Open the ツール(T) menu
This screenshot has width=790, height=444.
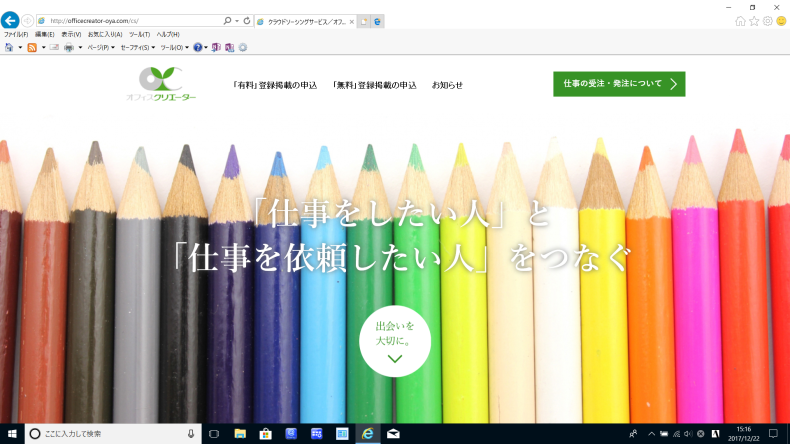[x=140, y=34]
